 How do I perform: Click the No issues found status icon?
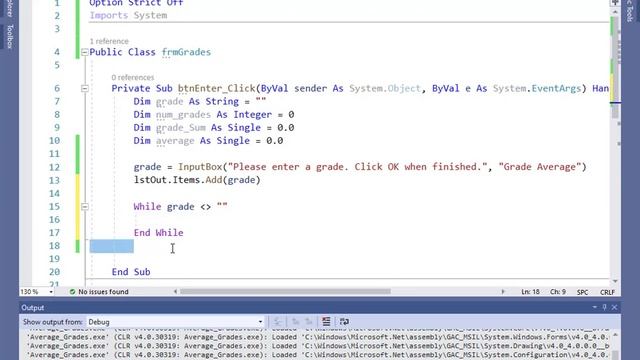(72, 292)
